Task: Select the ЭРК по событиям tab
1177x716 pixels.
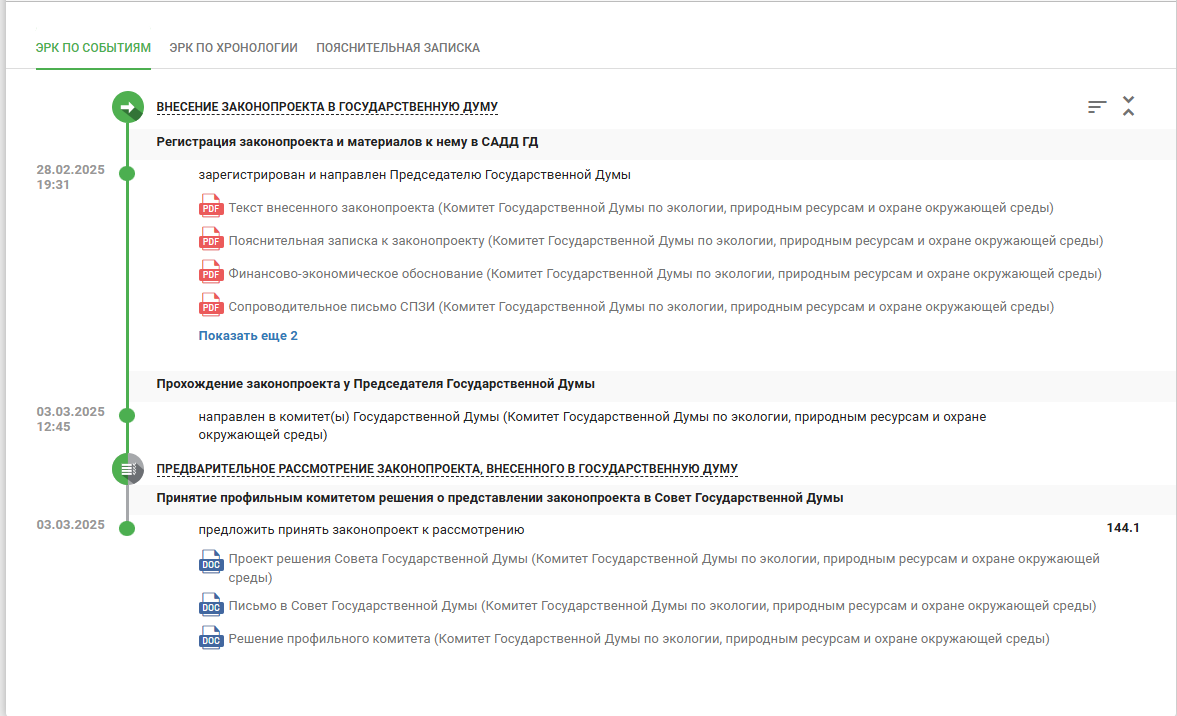Action: coord(93,47)
